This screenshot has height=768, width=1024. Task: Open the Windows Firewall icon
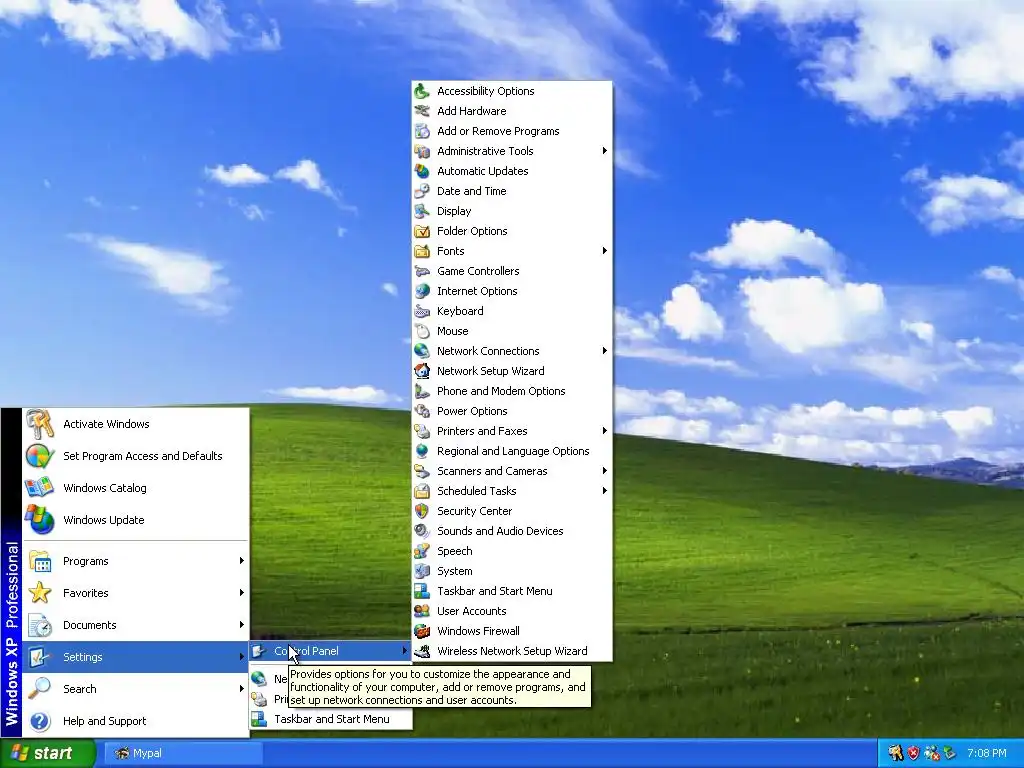pyautogui.click(x=422, y=632)
